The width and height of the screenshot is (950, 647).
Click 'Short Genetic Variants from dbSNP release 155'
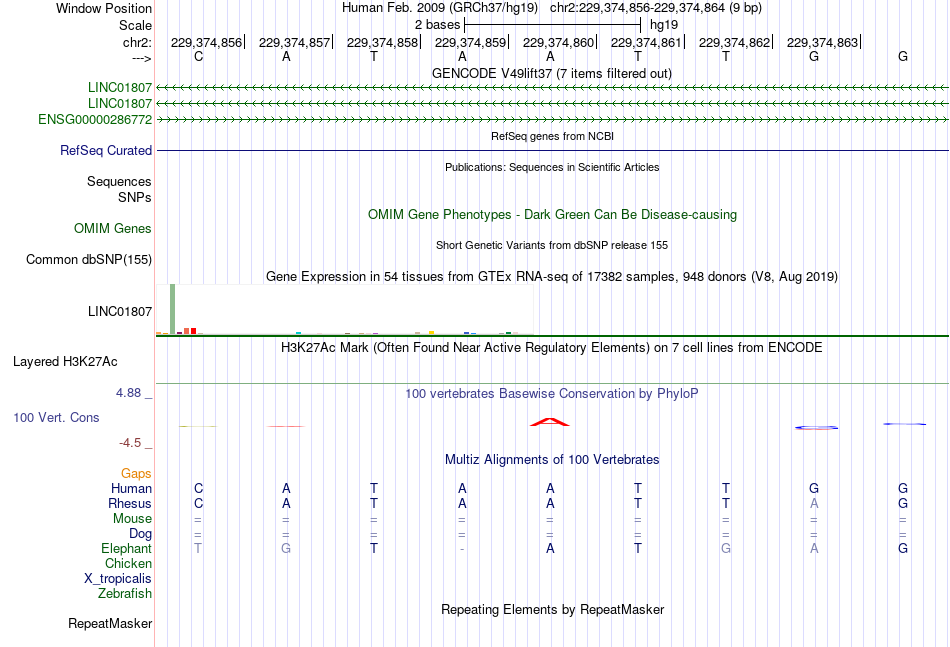[552, 245]
